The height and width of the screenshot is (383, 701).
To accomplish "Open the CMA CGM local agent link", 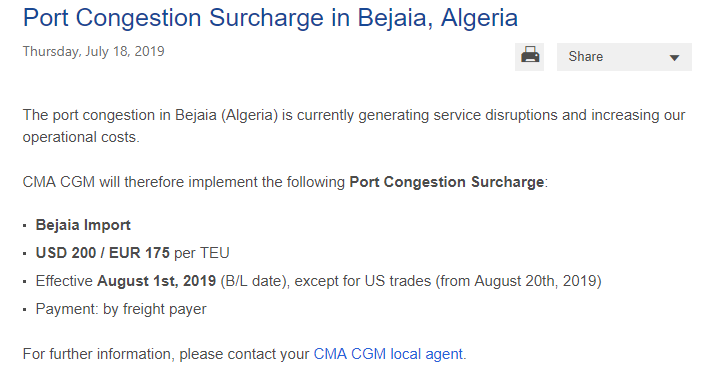I will (388, 354).
